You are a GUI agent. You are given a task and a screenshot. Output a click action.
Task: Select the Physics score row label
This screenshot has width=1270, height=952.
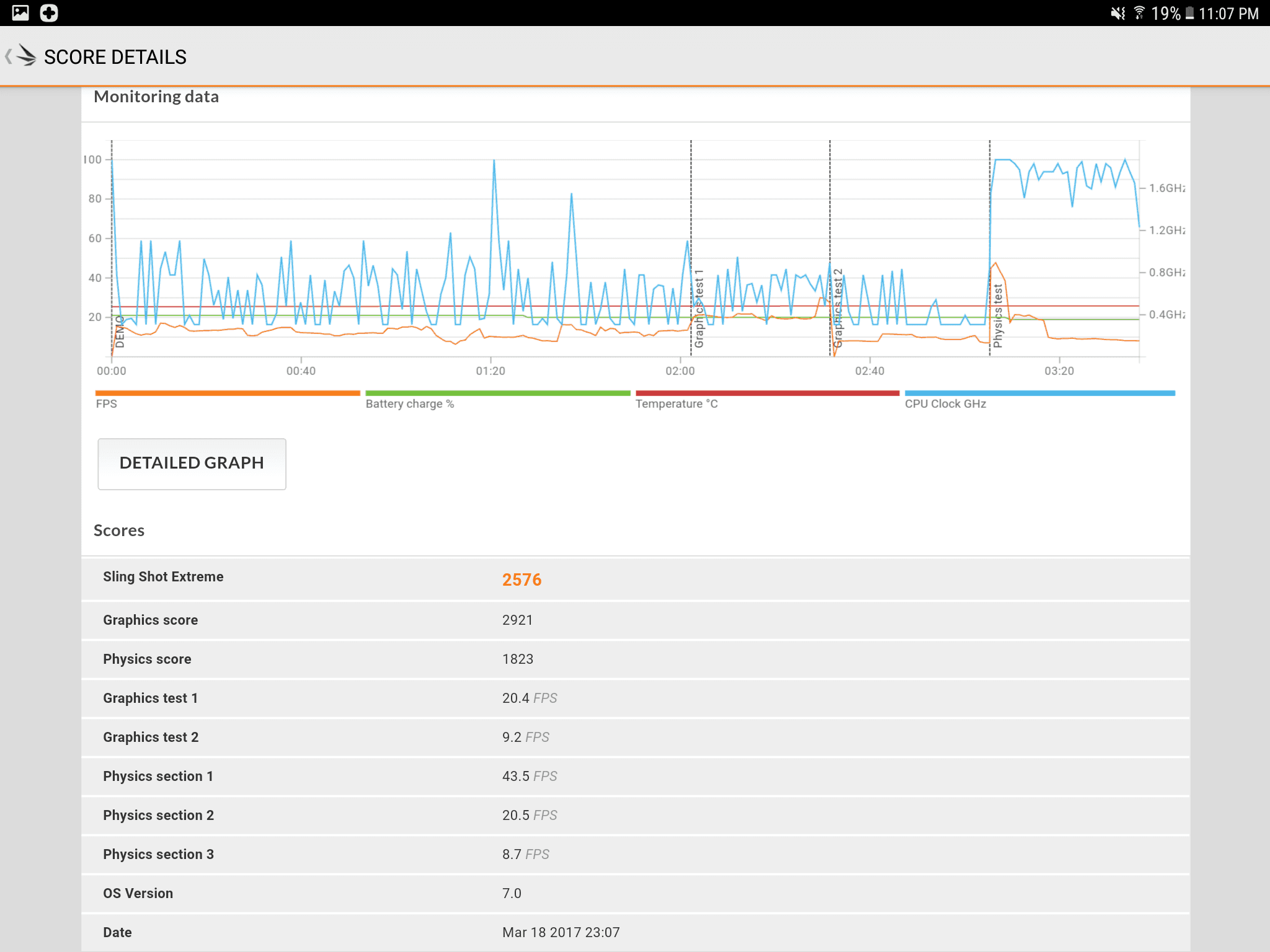(x=147, y=659)
